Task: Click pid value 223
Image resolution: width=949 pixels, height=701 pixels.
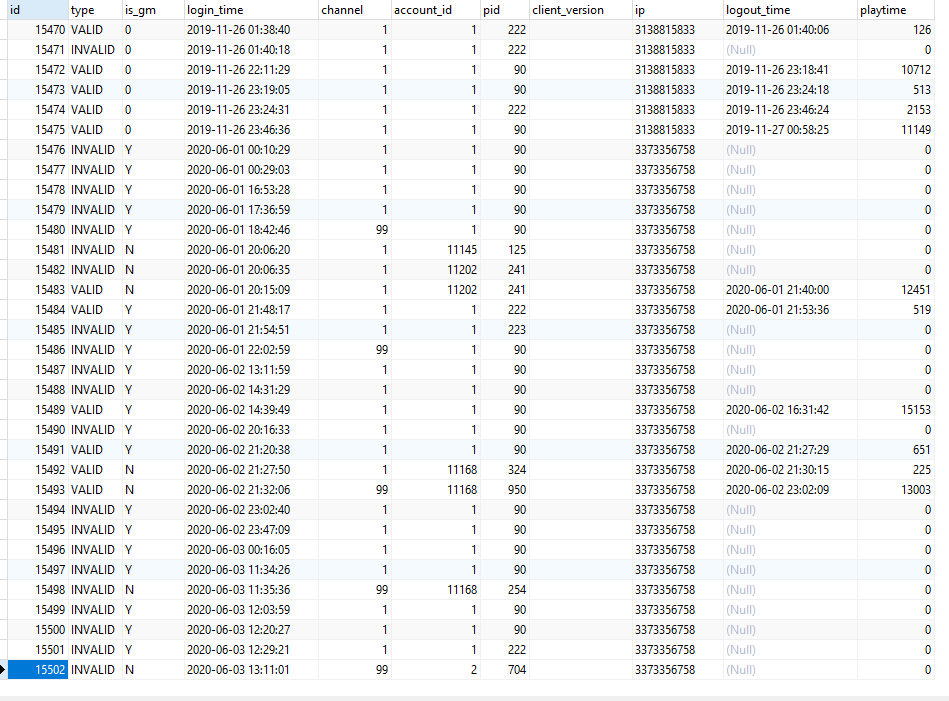Action: coord(517,329)
